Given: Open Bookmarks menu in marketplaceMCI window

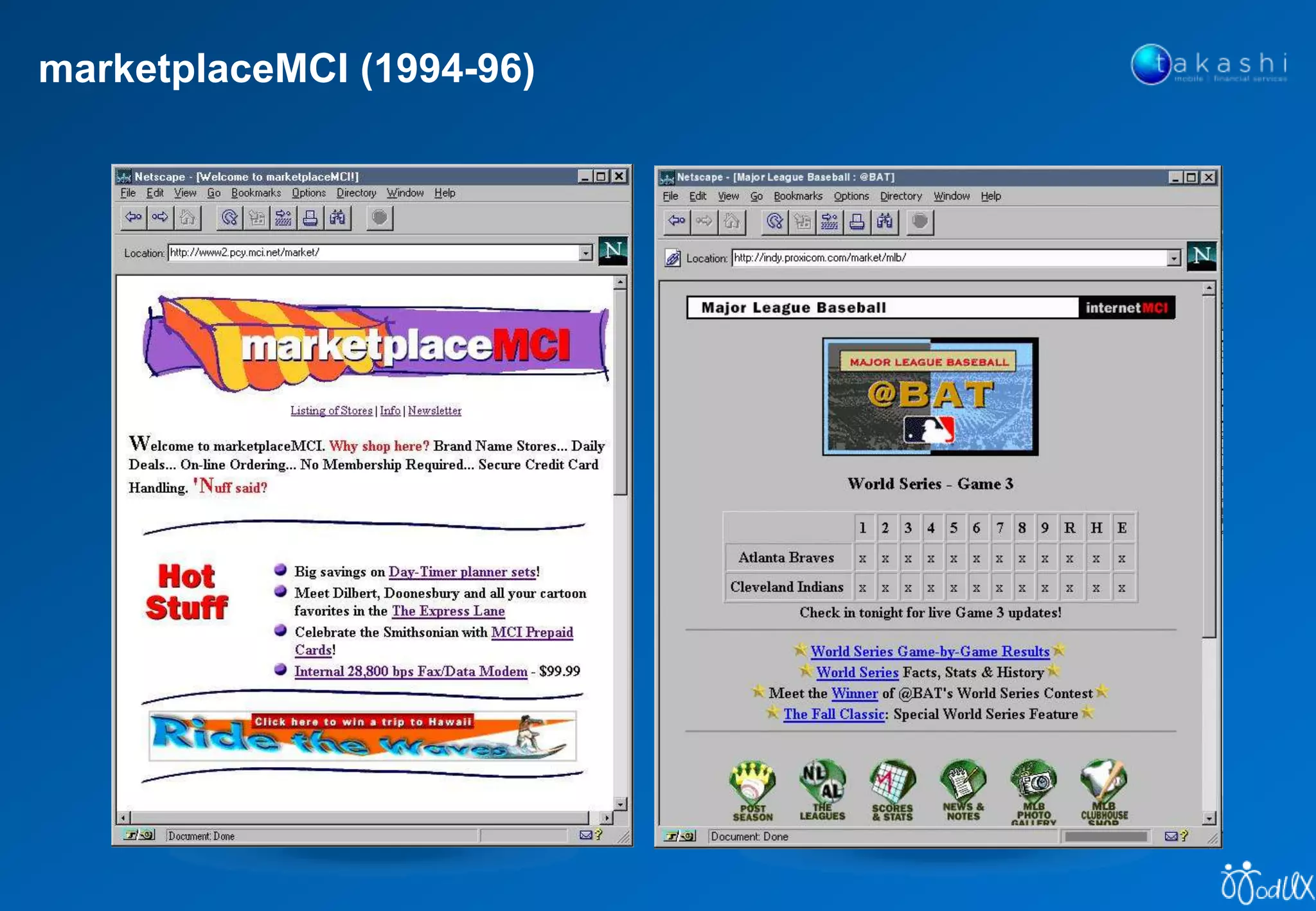Looking at the screenshot, I should click(x=256, y=193).
